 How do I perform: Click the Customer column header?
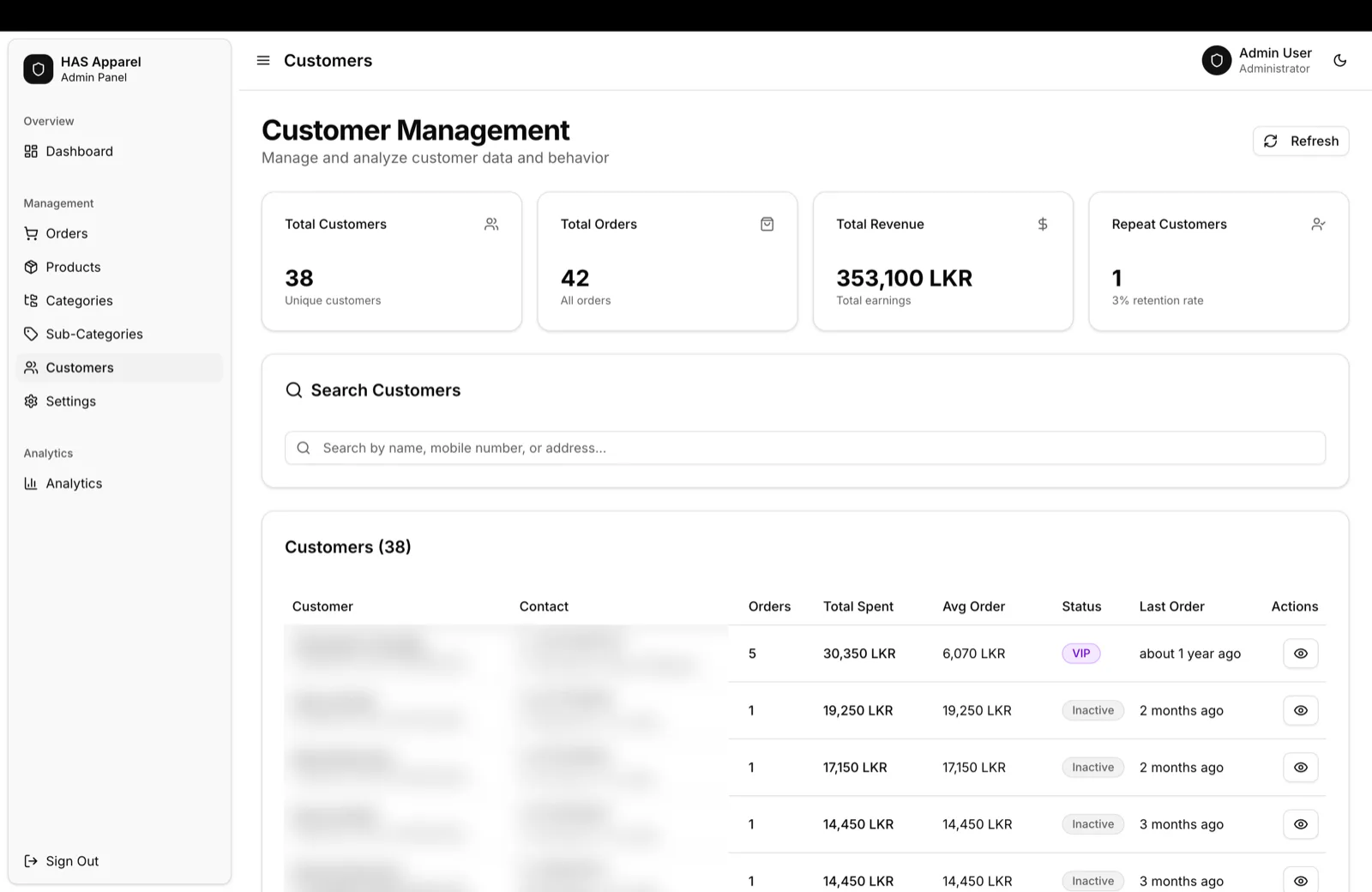click(x=322, y=606)
